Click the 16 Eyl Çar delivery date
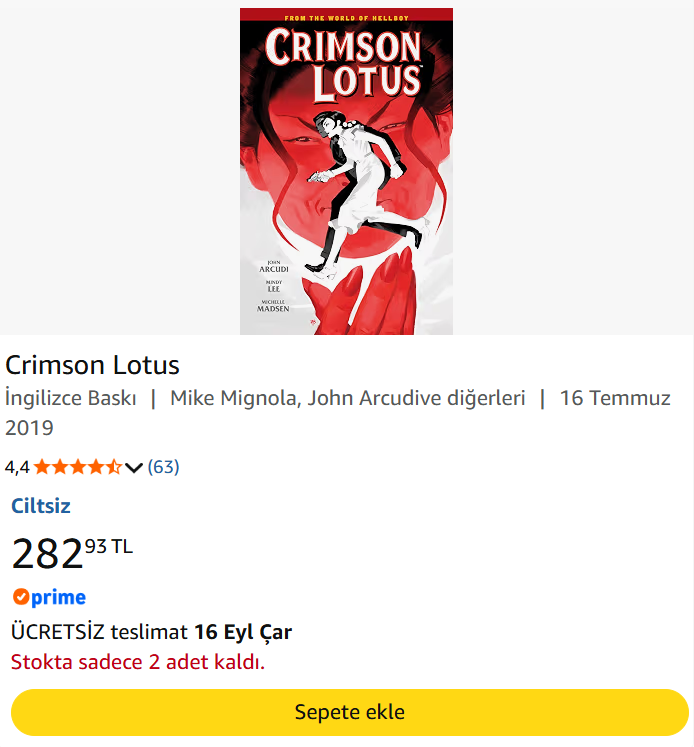694x747 pixels. coord(243,632)
